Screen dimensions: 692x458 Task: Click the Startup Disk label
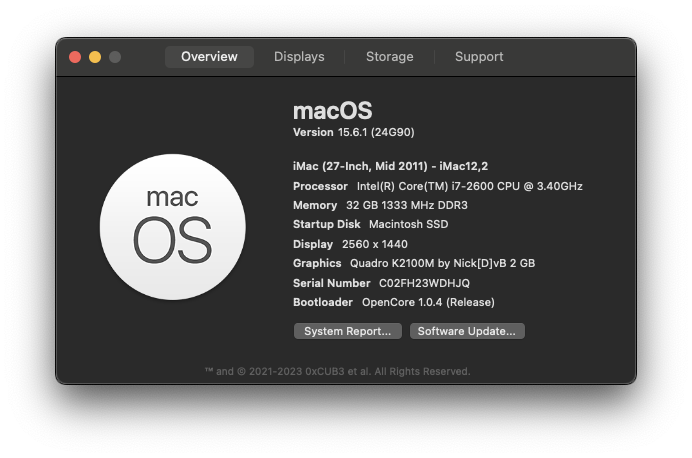(x=327, y=224)
